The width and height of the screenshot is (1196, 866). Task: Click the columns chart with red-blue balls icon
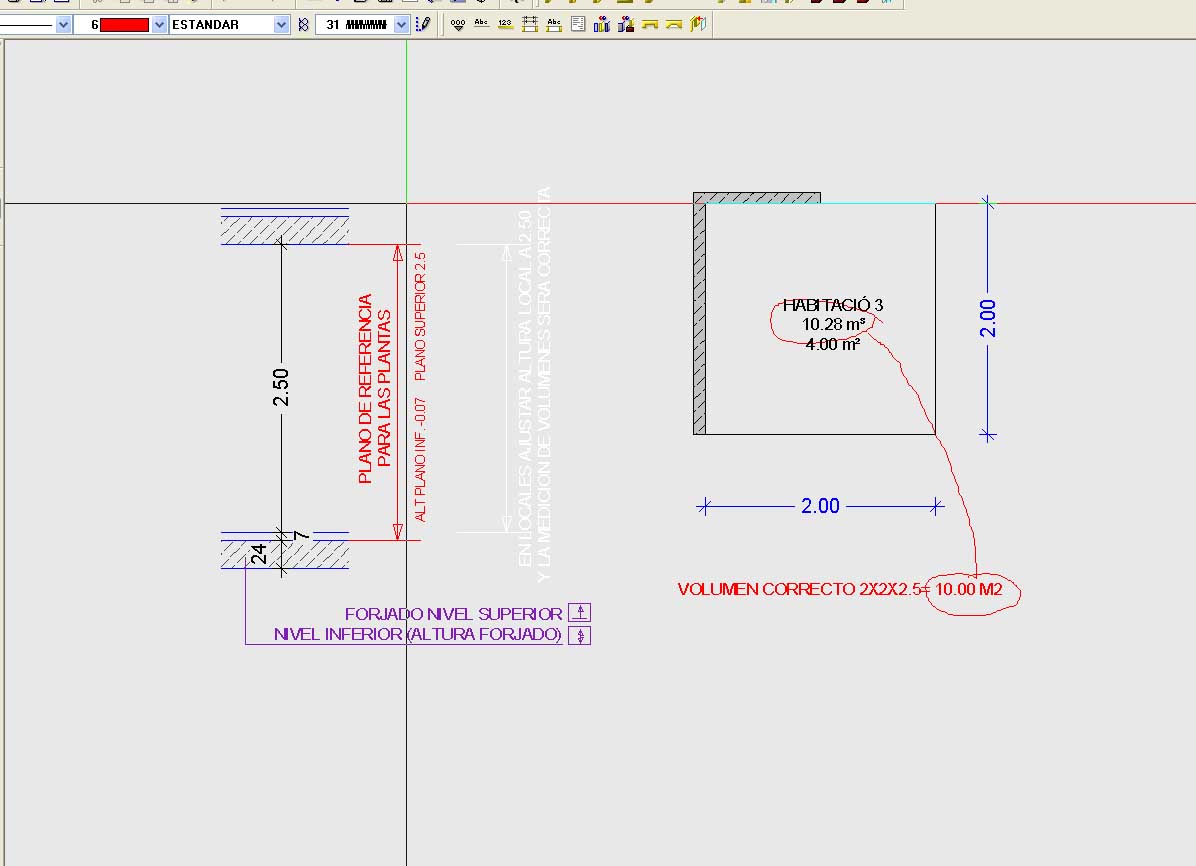point(602,24)
